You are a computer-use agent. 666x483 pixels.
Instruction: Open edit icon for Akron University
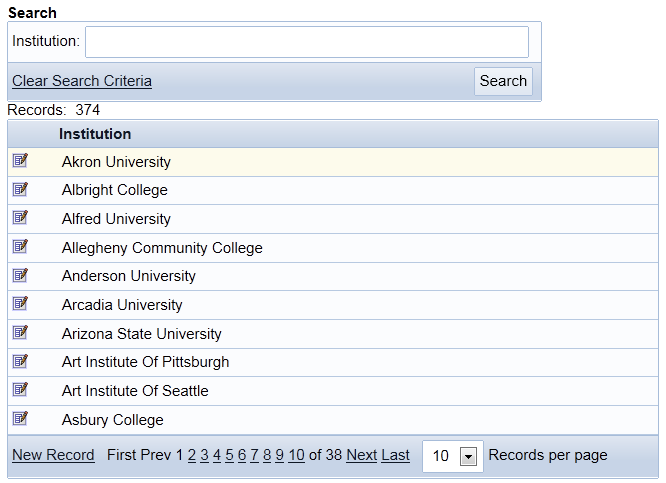point(20,161)
